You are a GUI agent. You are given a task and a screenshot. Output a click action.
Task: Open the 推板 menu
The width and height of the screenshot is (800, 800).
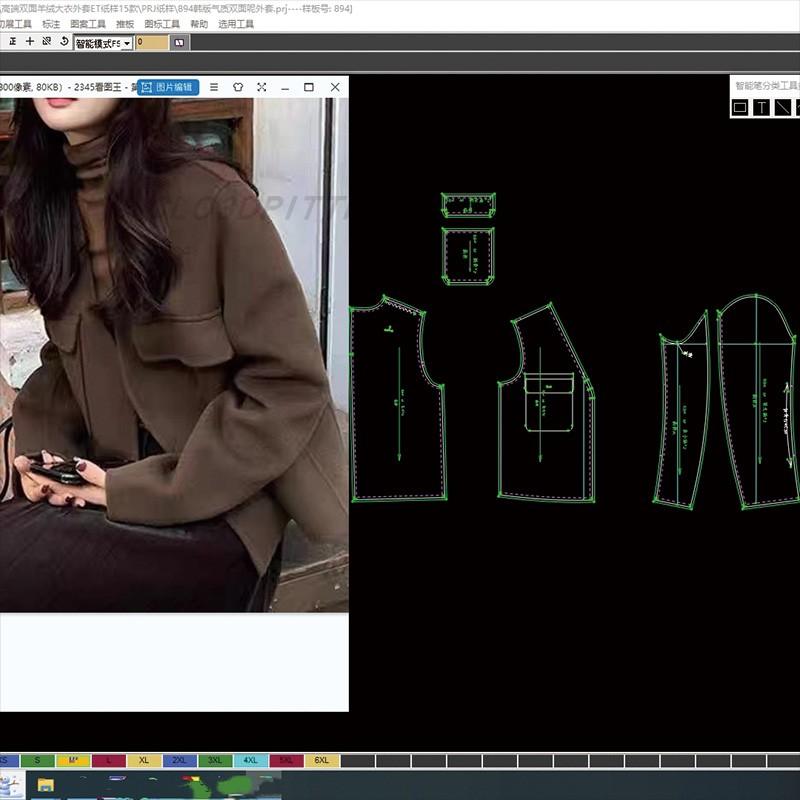click(125, 24)
